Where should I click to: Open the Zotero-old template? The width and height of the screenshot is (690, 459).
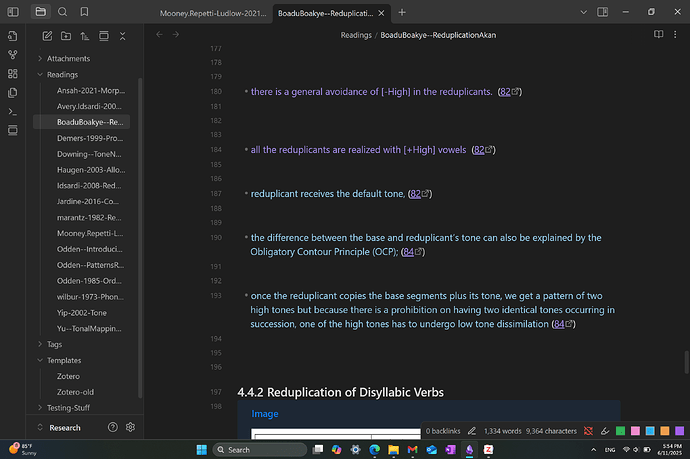[75, 392]
